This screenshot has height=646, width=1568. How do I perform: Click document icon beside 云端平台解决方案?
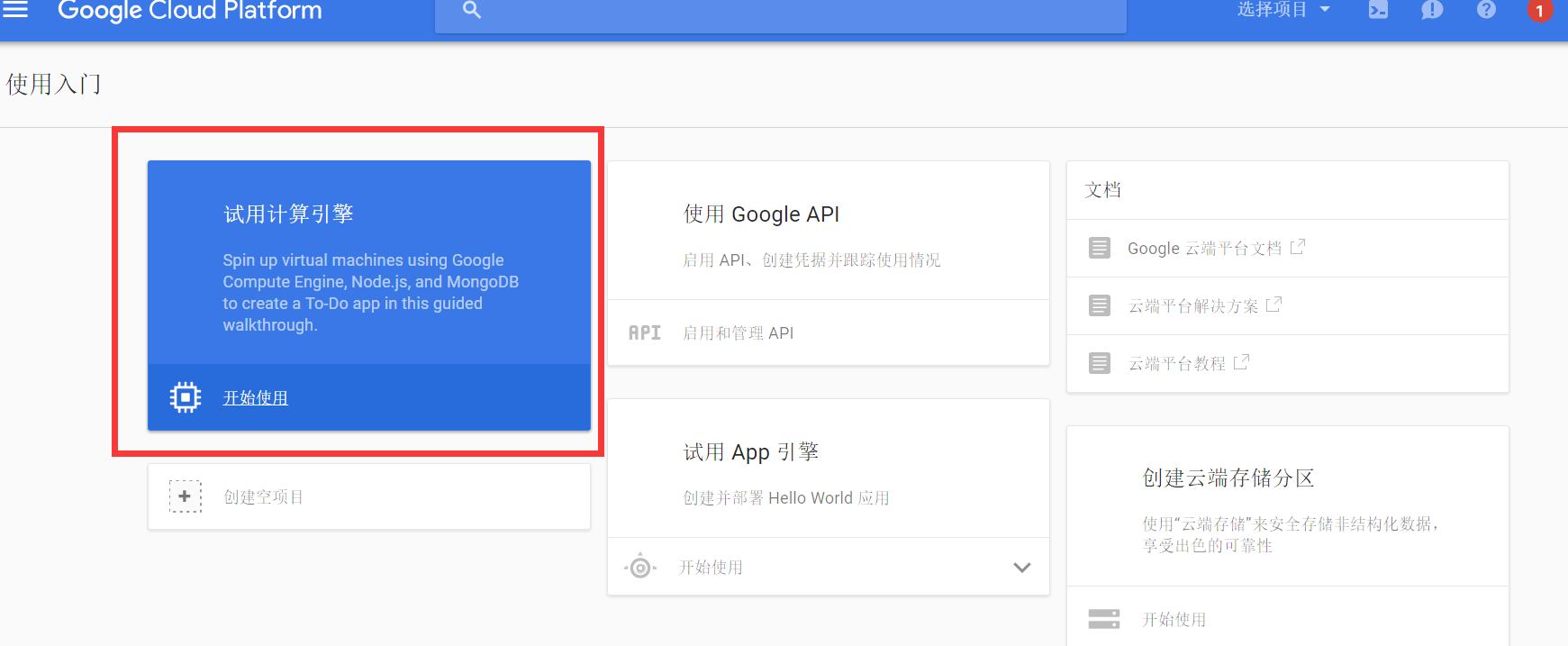point(1099,305)
